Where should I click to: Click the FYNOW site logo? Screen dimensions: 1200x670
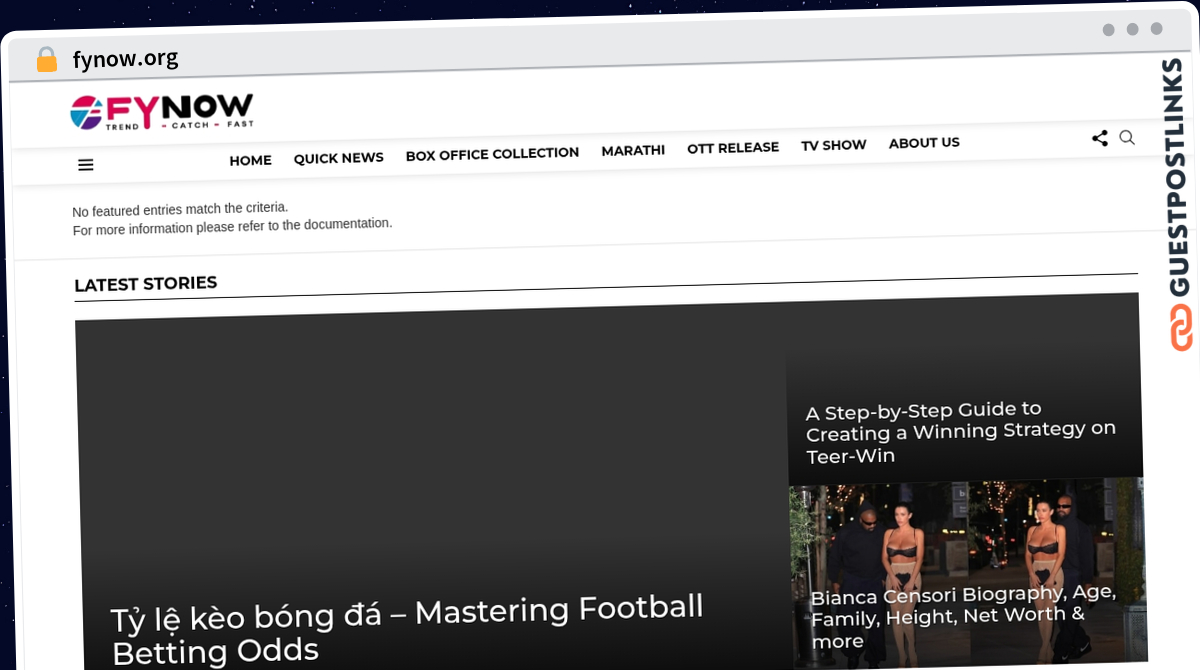[x=162, y=112]
